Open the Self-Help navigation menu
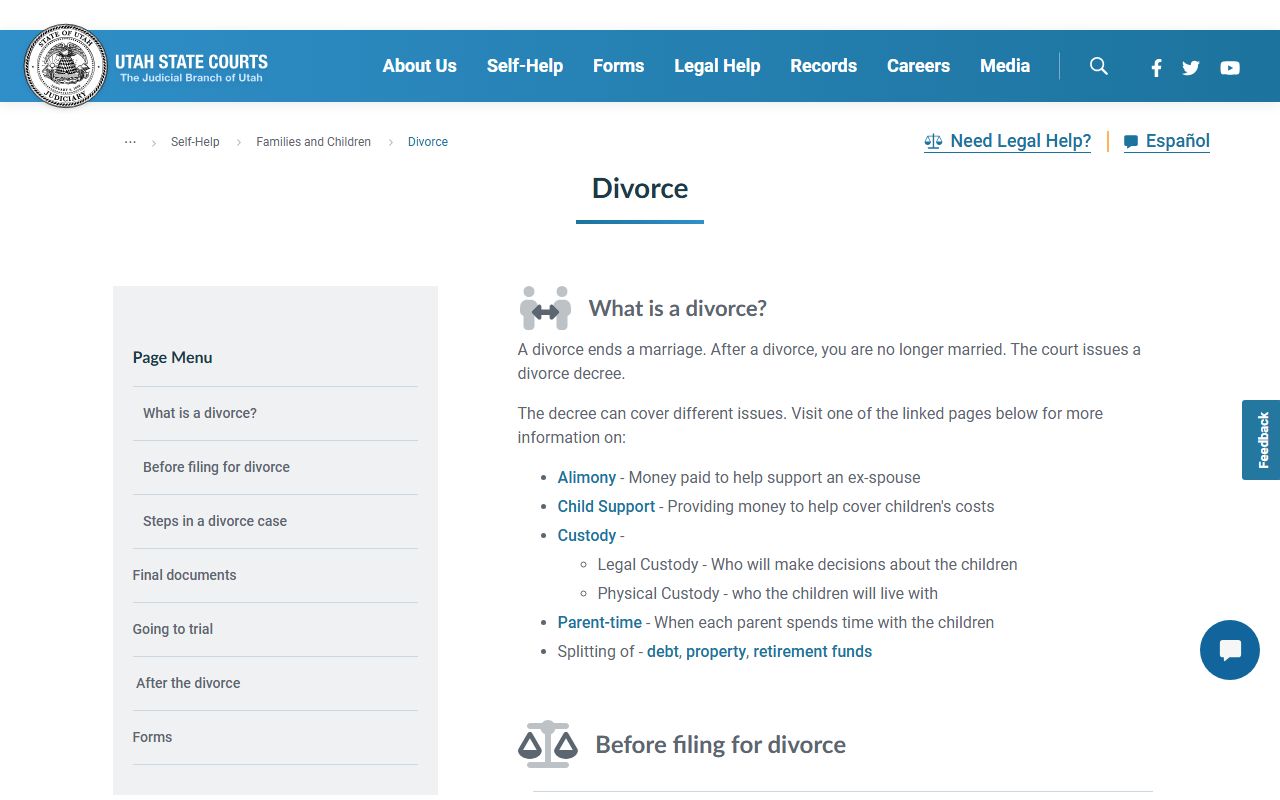The width and height of the screenshot is (1280, 800). (x=524, y=66)
